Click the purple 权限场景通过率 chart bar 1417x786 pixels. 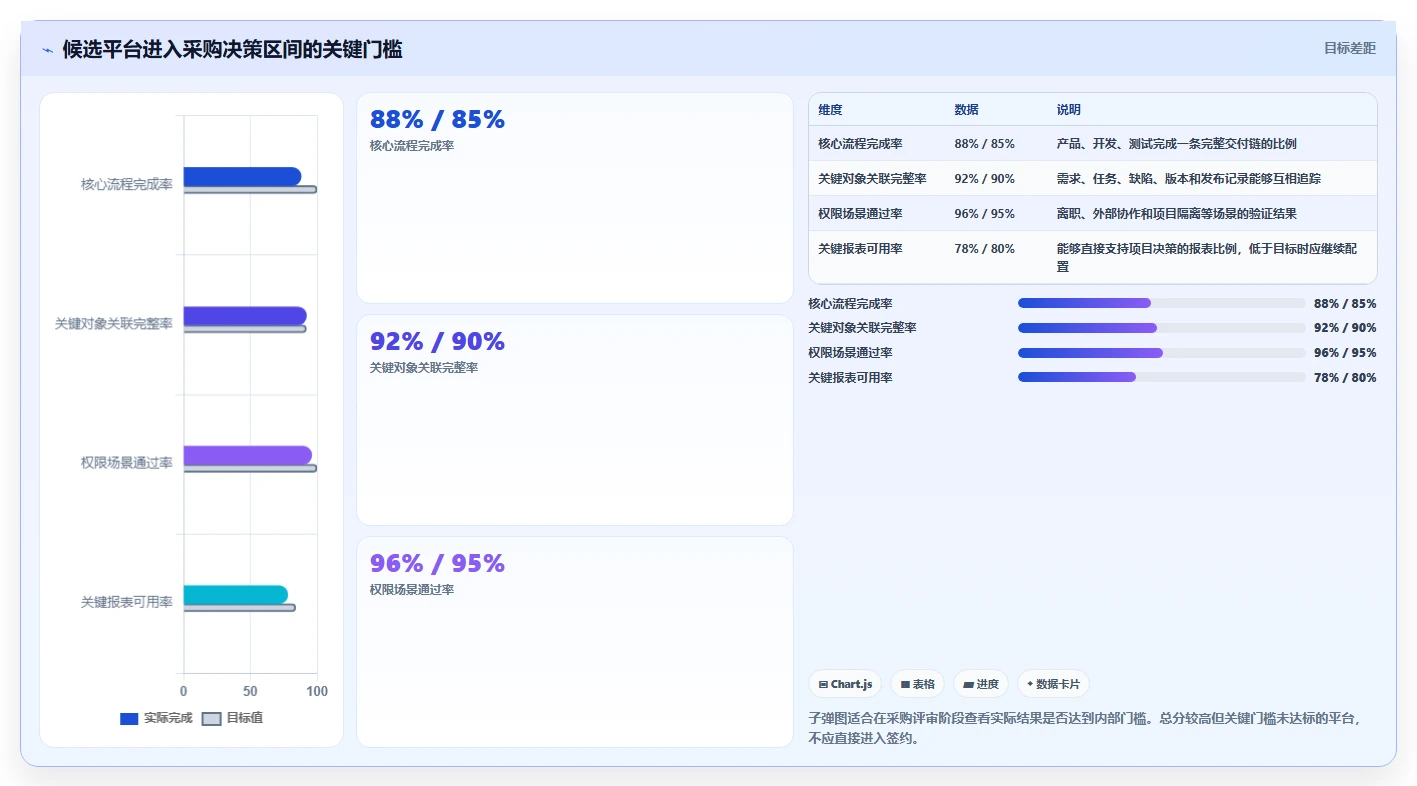pos(248,456)
